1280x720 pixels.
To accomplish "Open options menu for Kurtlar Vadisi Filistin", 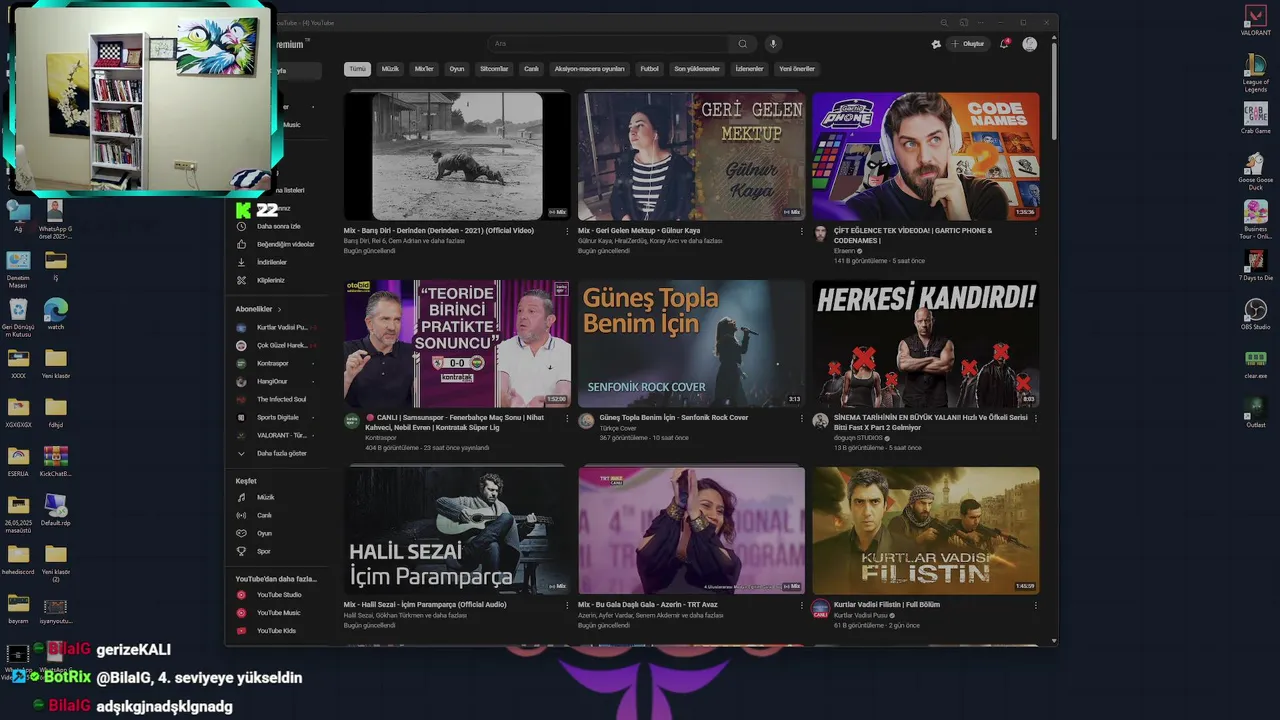I will (1035, 605).
